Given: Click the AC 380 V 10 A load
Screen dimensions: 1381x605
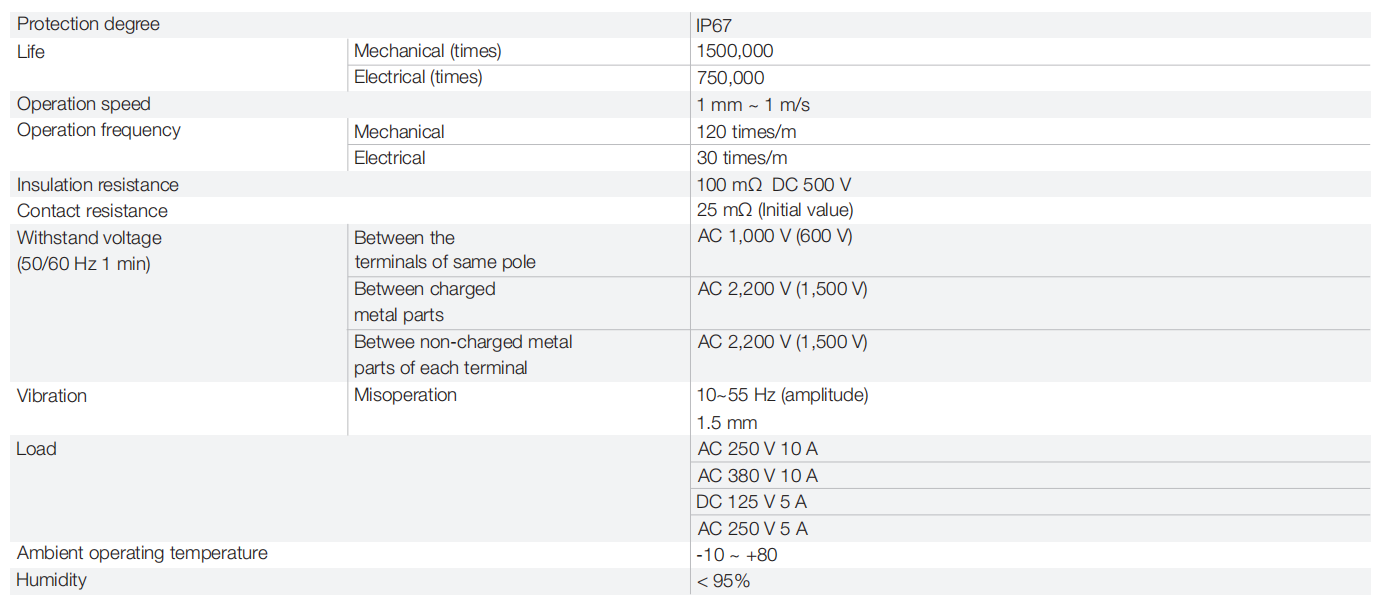Looking at the screenshot, I should click(x=758, y=476).
